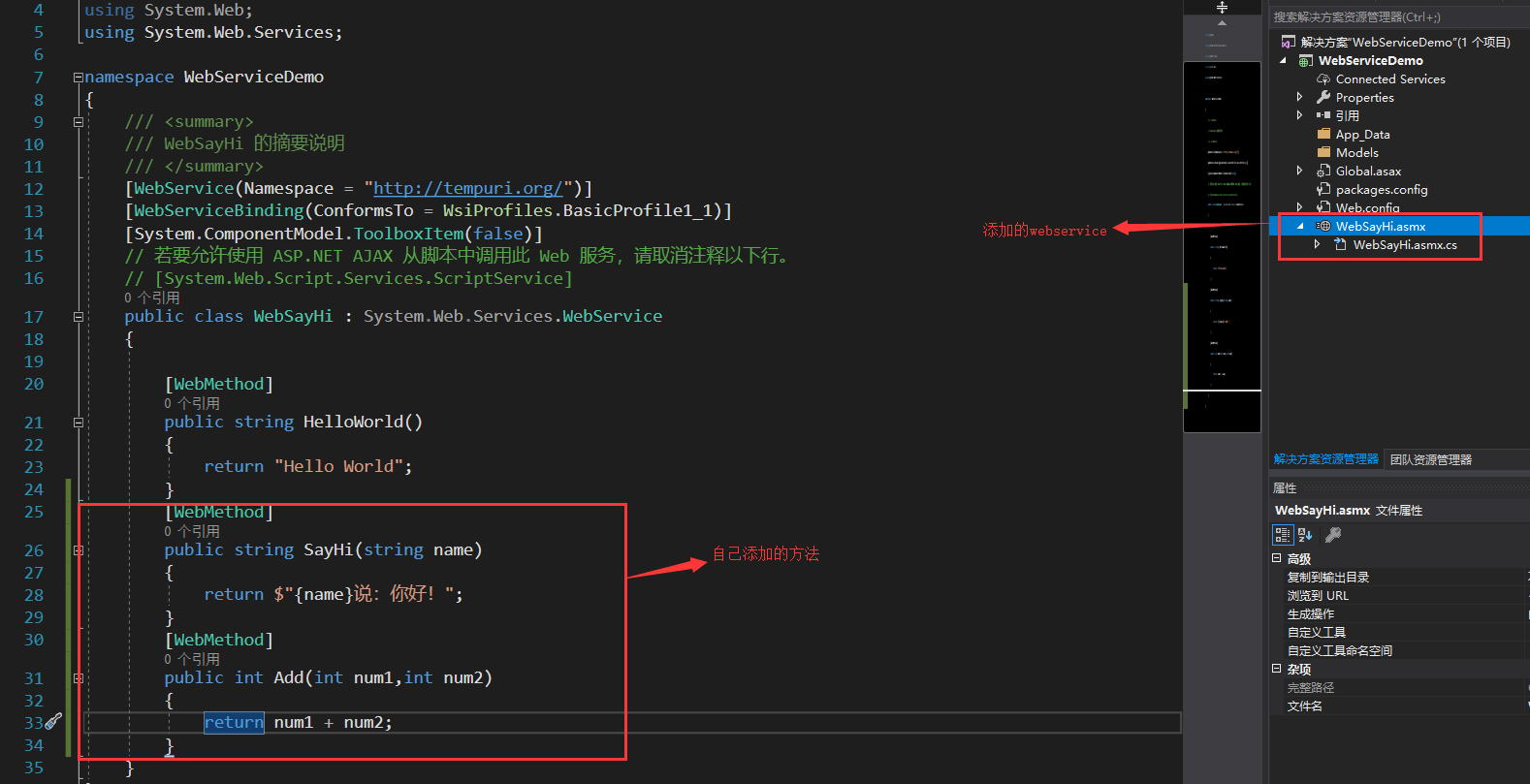Image resolution: width=1530 pixels, height=784 pixels.
Task: Click line number 17 in the gutter
Action: point(34,317)
